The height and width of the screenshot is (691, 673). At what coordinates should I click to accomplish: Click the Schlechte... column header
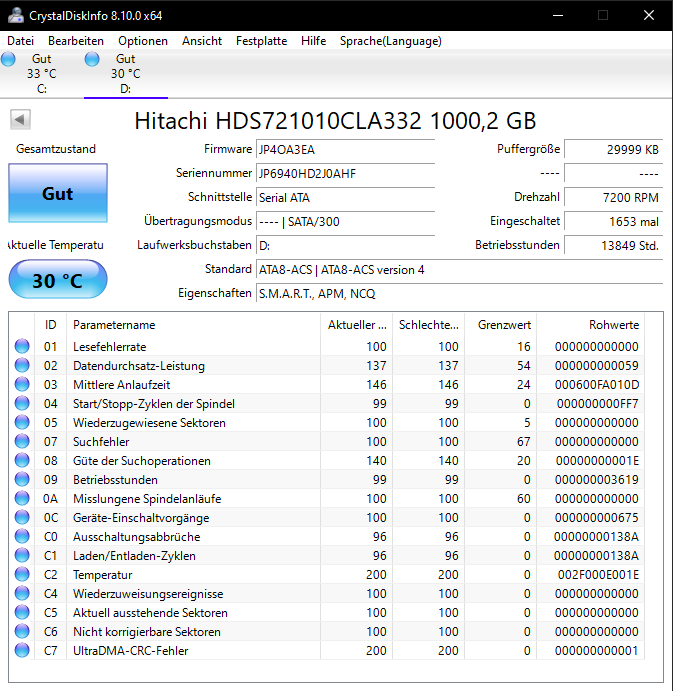coord(428,325)
